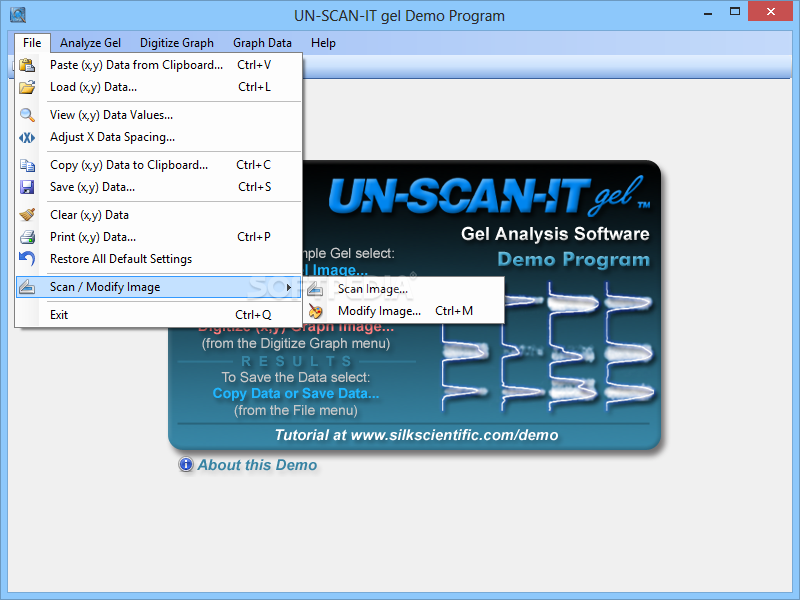Open the Graph Data menu

[x=262, y=43]
